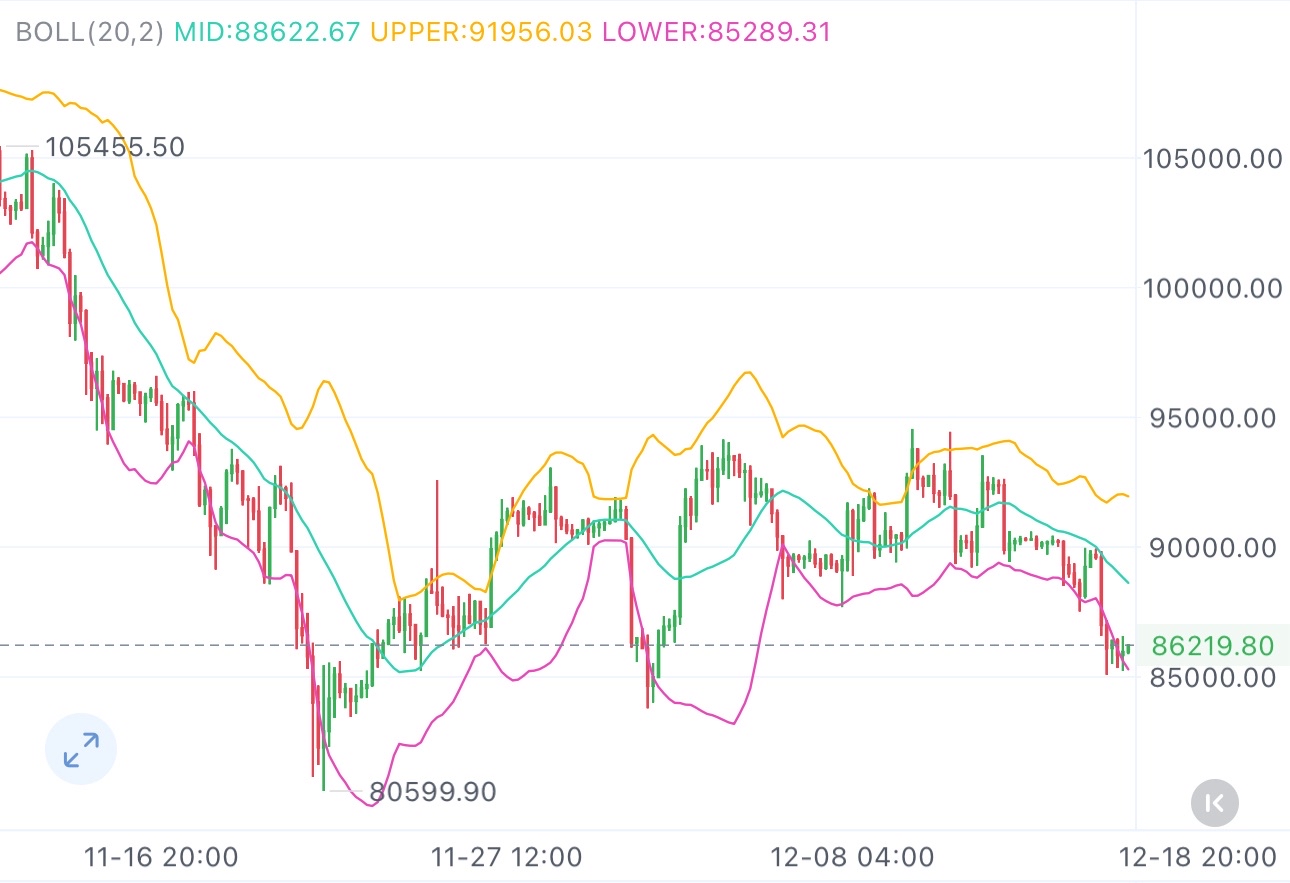Click 90000.00 price axis label
Image resolution: width=1290 pixels, height=883 pixels.
coord(1213,547)
